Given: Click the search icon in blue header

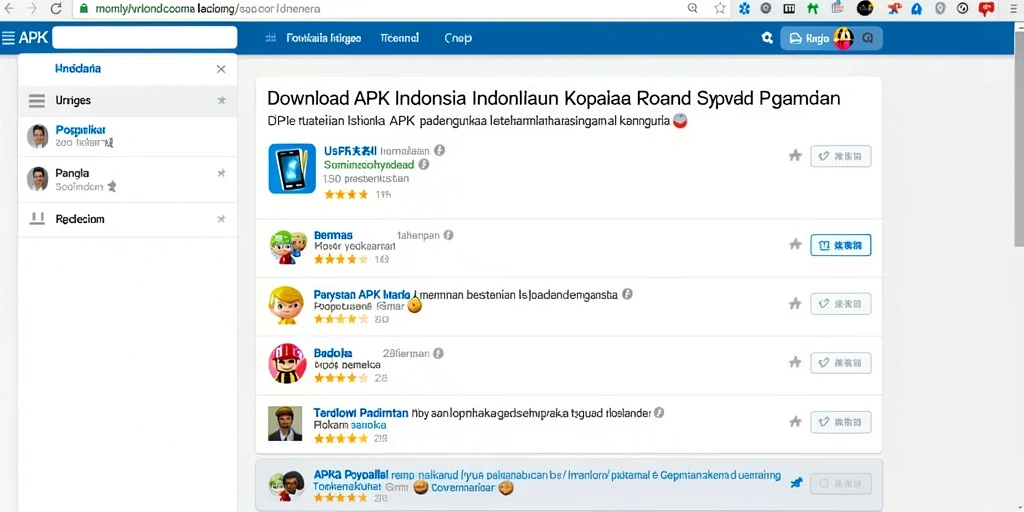Looking at the screenshot, I should [767, 38].
